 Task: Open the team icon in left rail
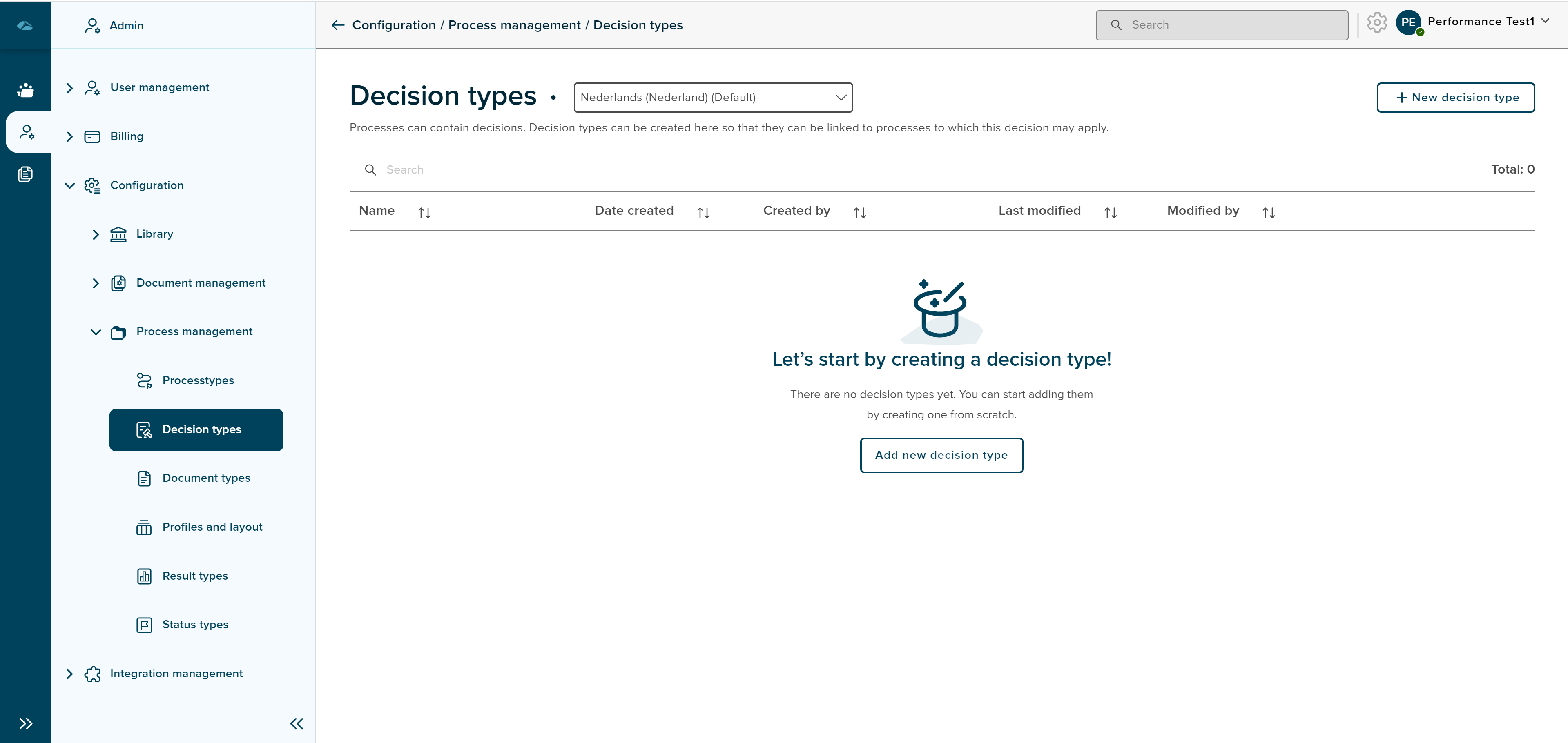[25, 90]
